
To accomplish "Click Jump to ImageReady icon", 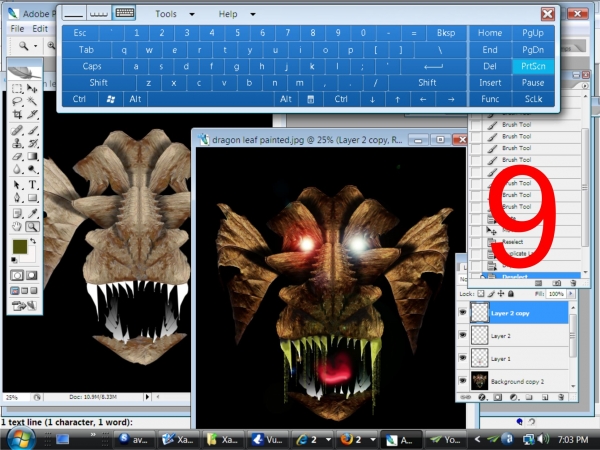I will [x=24, y=306].
